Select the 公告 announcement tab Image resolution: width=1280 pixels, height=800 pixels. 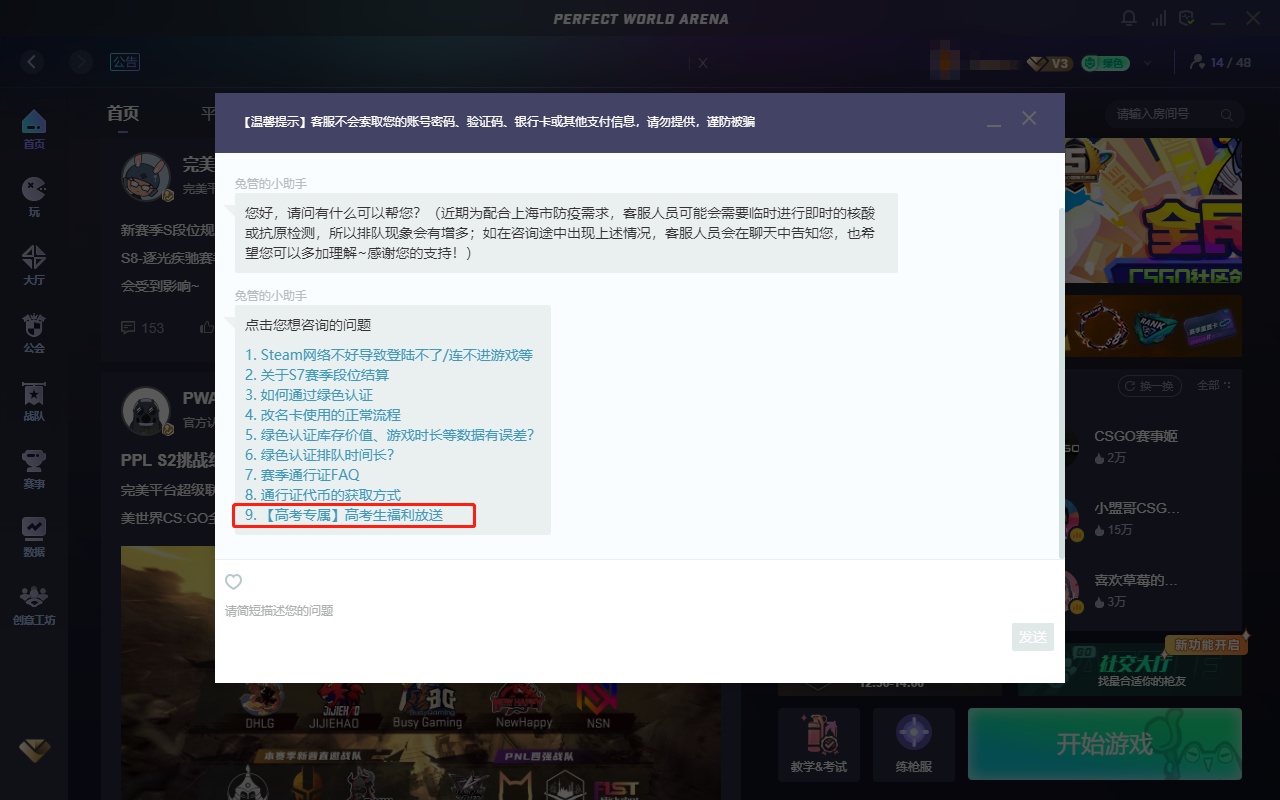click(x=125, y=62)
